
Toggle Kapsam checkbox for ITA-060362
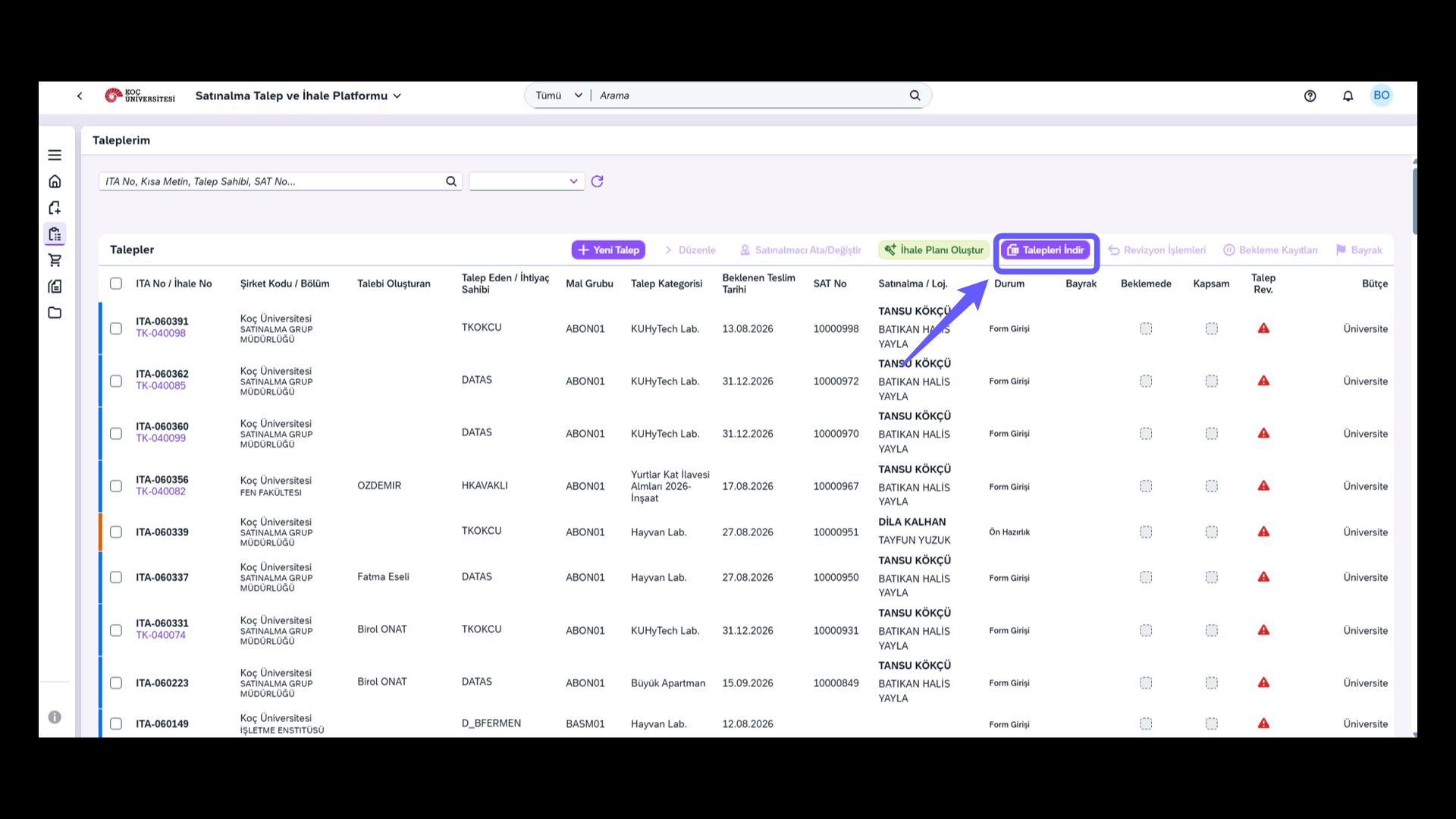[x=1212, y=381]
